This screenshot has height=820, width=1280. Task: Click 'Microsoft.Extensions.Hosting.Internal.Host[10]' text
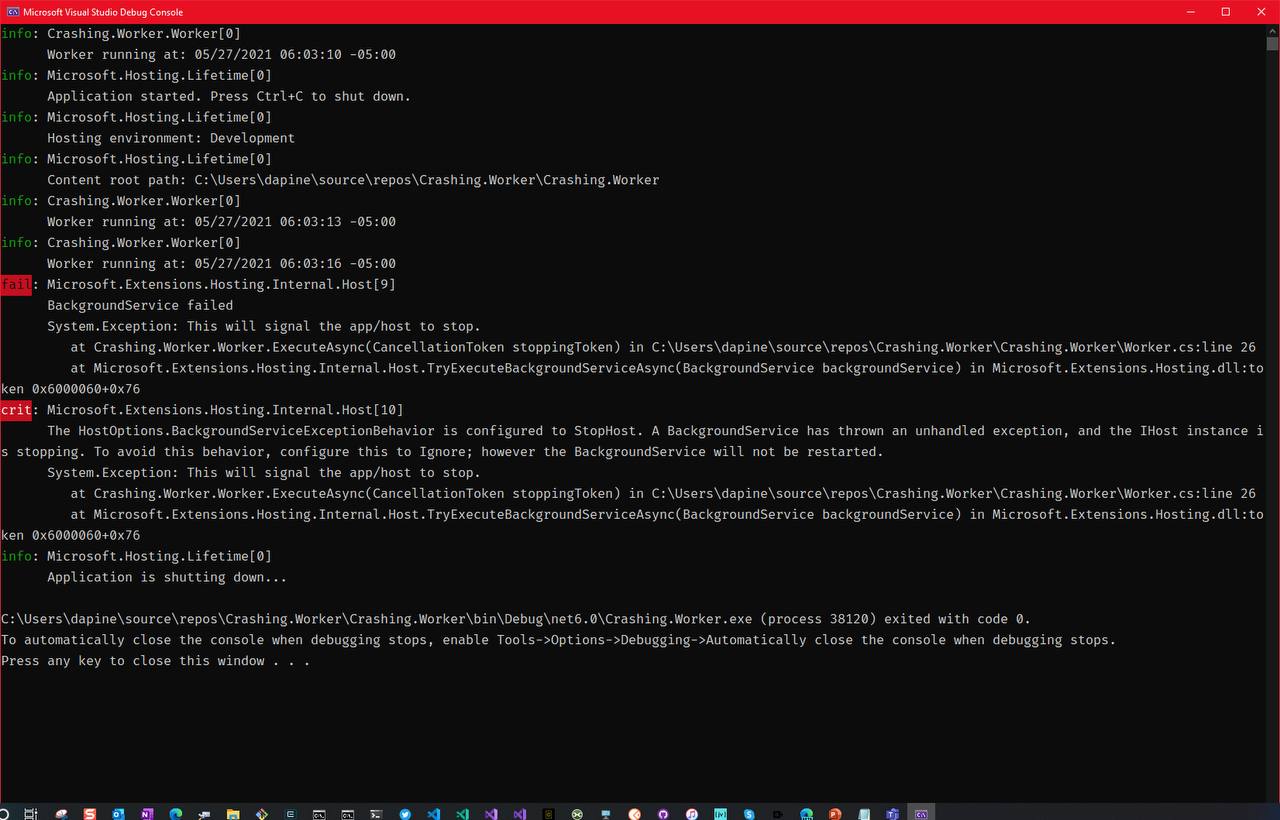click(x=225, y=410)
